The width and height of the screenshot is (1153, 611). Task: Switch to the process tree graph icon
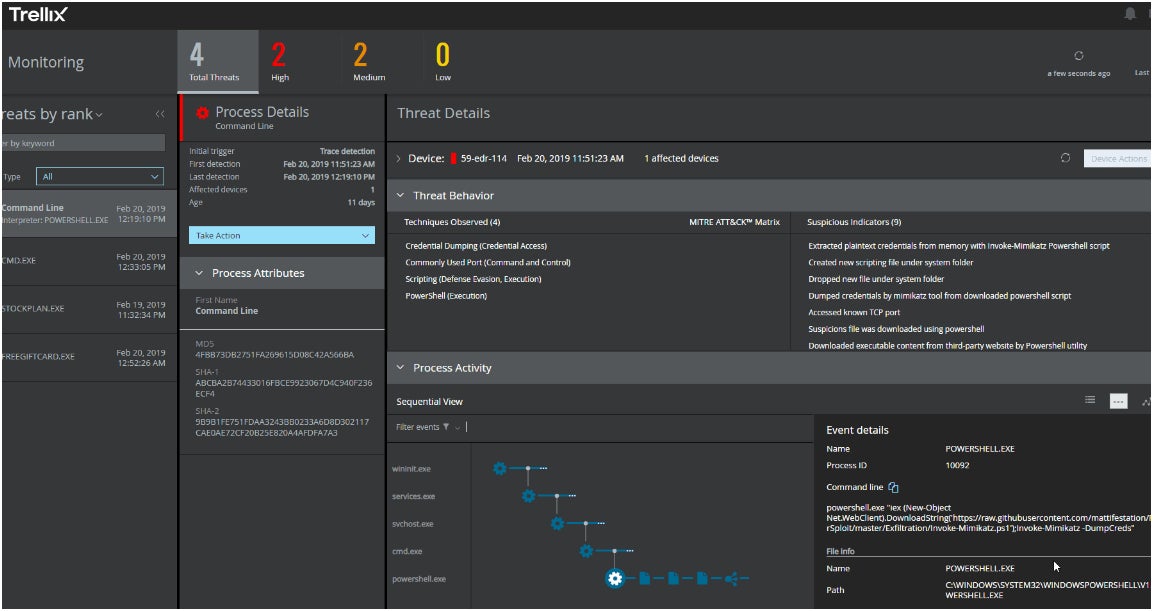(x=1147, y=401)
